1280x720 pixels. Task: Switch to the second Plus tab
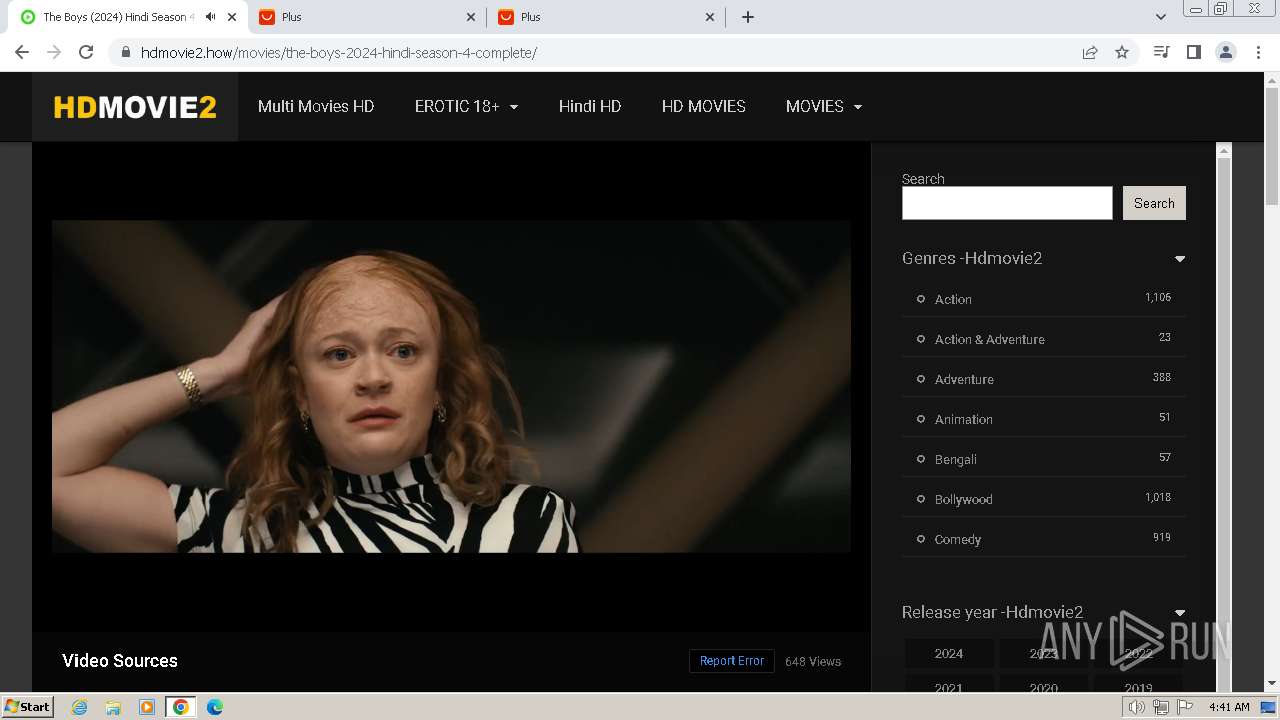click(605, 17)
